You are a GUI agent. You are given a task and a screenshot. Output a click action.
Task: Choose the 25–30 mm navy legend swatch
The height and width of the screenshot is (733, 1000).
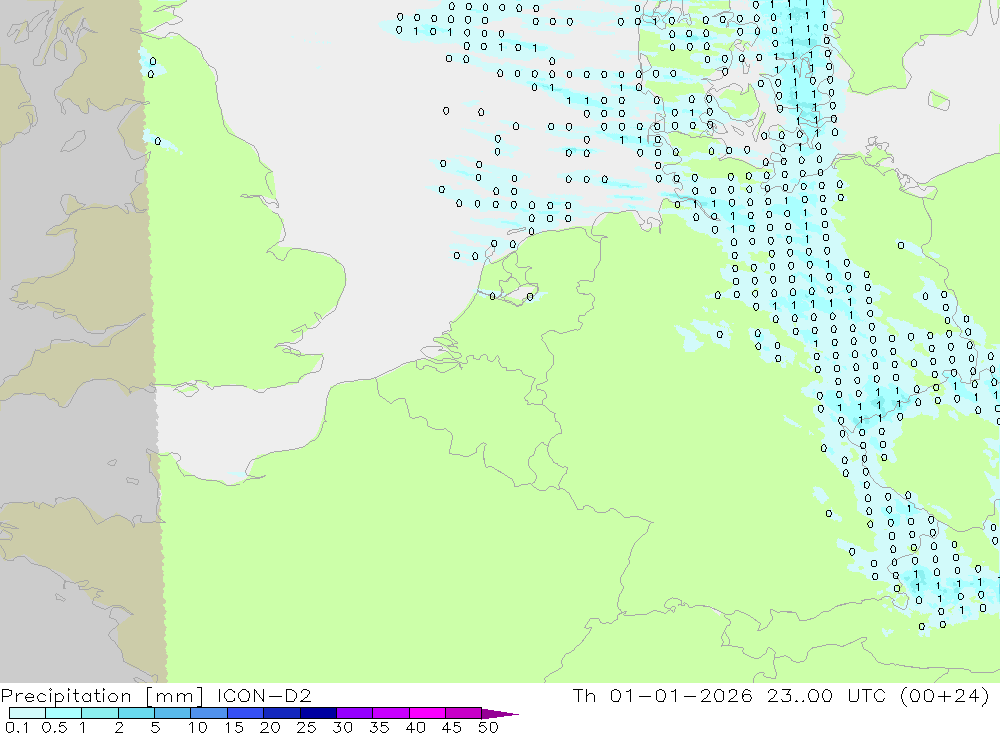318,713
